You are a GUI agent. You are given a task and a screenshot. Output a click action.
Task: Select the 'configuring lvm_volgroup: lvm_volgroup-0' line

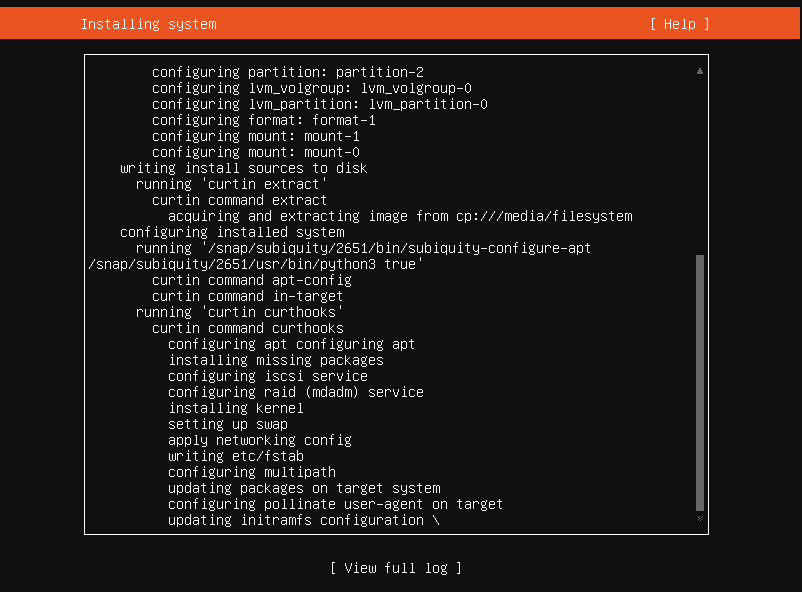311,88
